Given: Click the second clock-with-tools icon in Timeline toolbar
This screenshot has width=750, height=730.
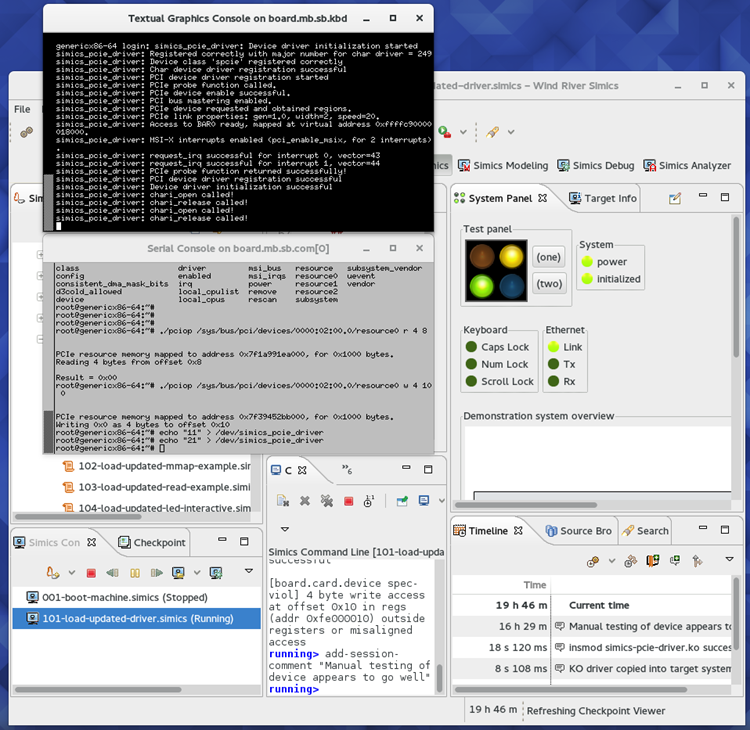Looking at the screenshot, I should click(x=631, y=561).
